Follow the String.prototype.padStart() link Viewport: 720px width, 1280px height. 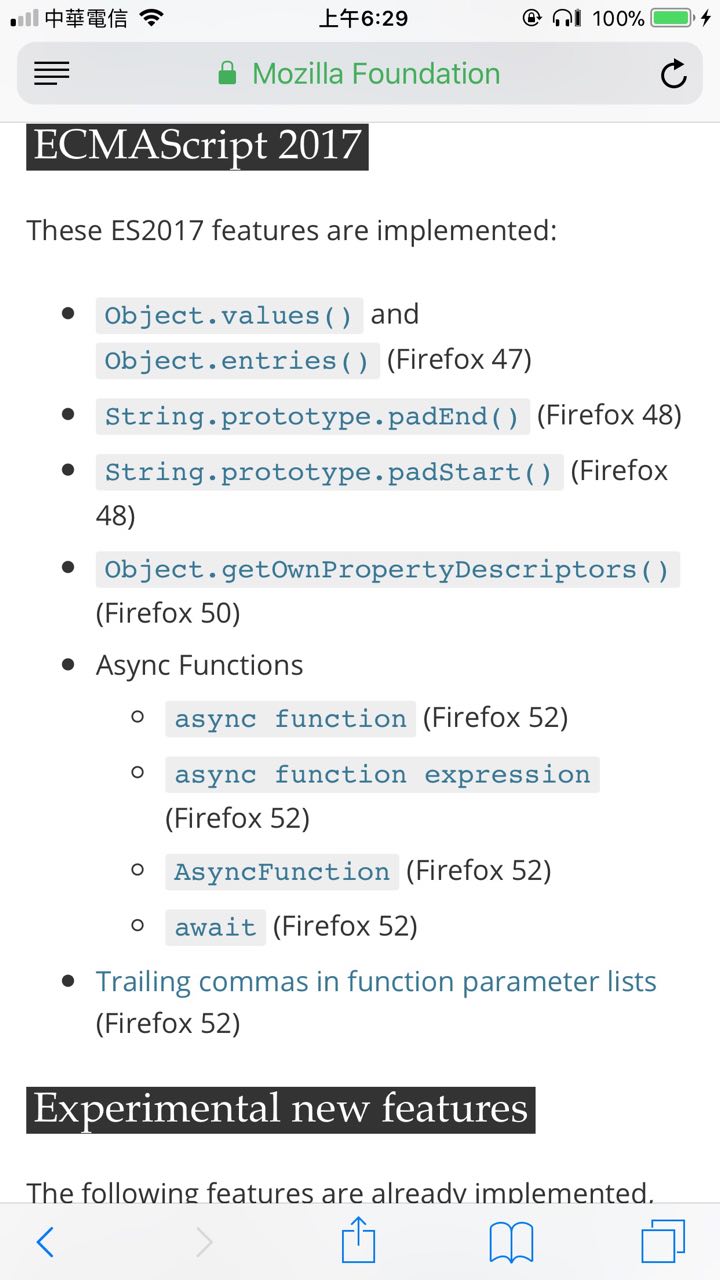(329, 472)
